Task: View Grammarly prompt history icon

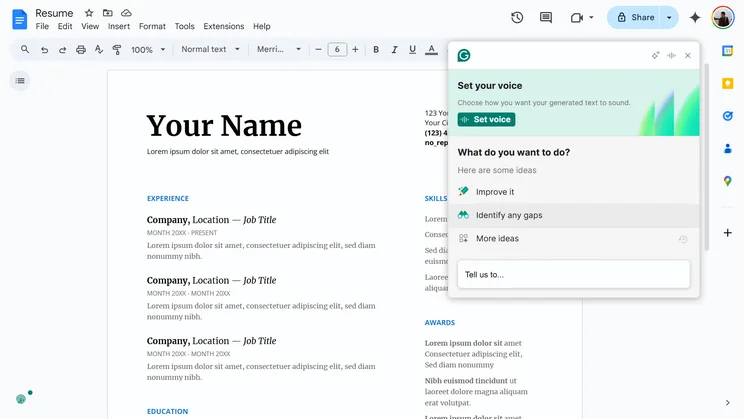Action: pos(683,239)
